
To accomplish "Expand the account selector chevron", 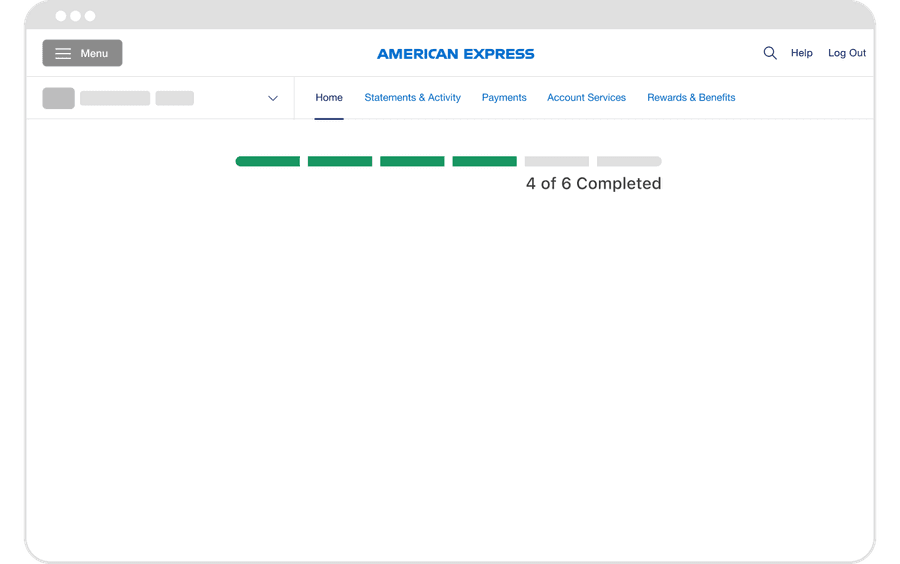I will coord(273,98).
